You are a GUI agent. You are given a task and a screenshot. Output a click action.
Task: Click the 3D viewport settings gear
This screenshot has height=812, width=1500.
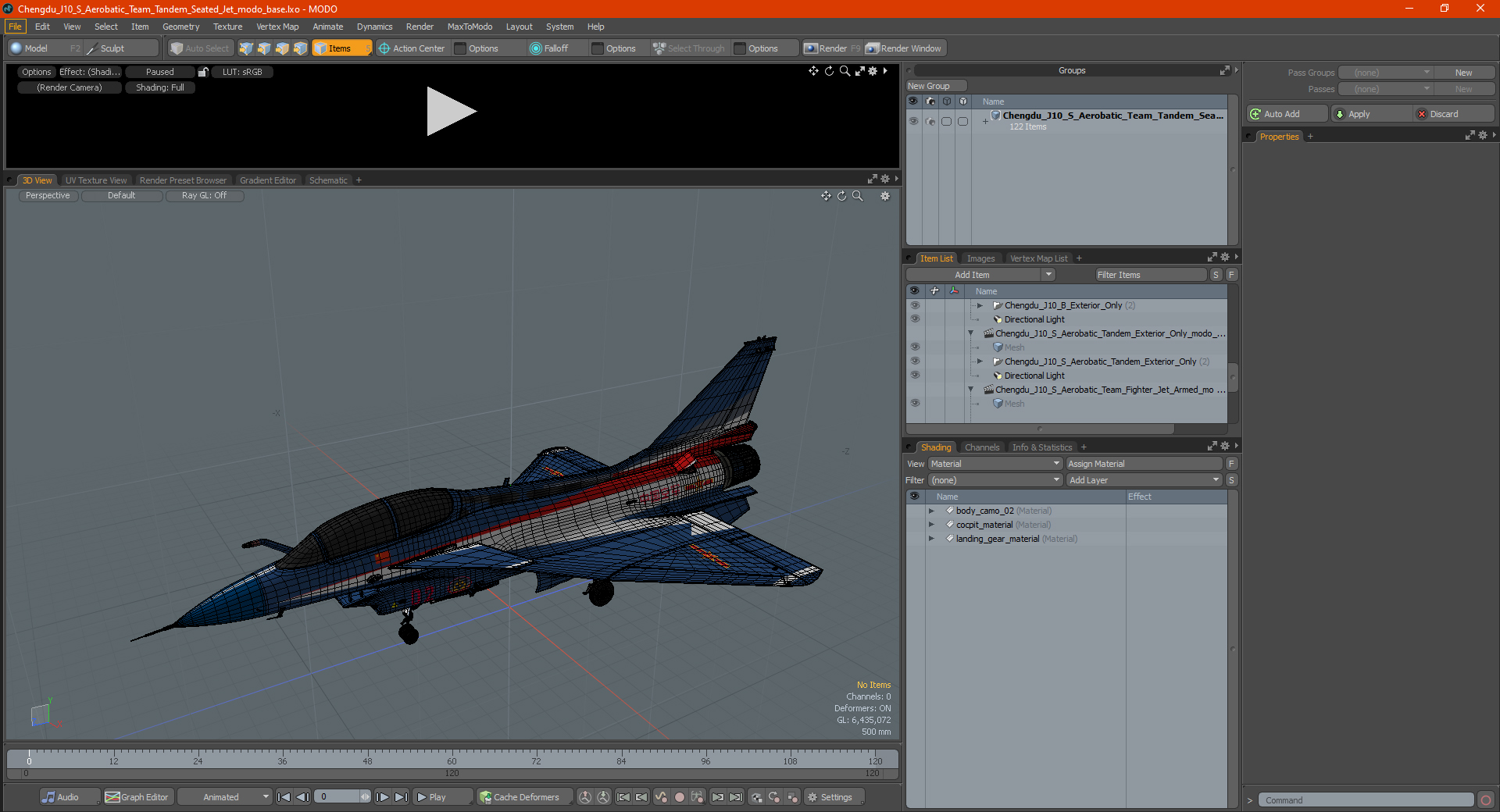coord(885,196)
